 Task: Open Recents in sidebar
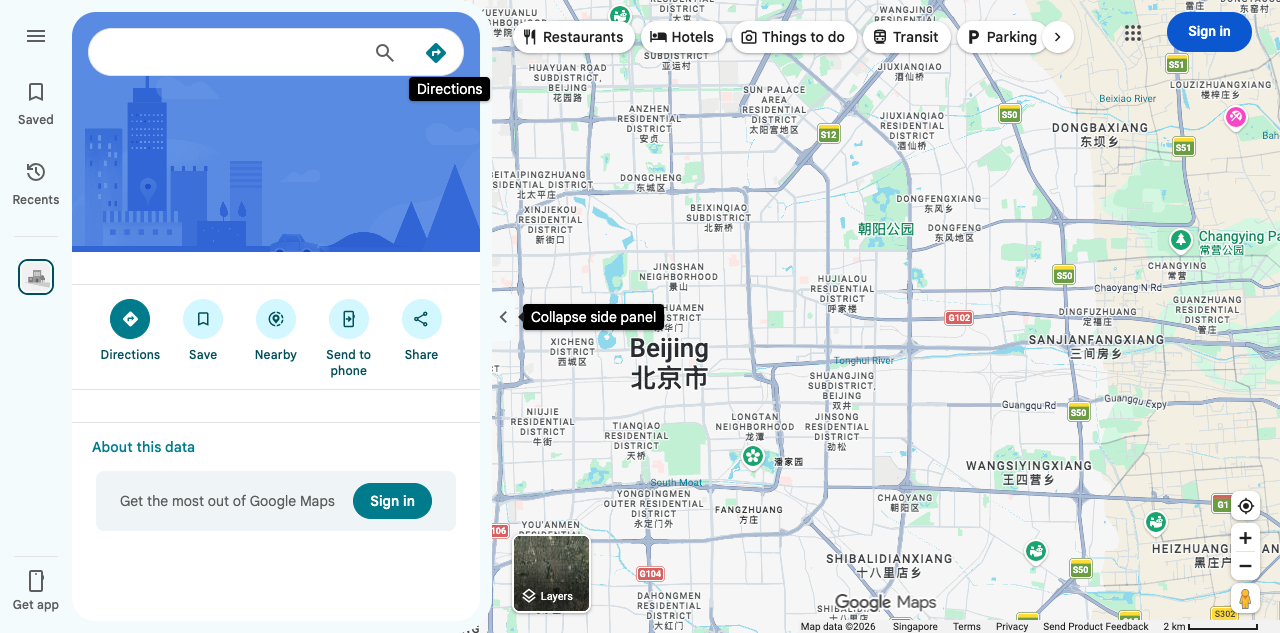point(36,183)
